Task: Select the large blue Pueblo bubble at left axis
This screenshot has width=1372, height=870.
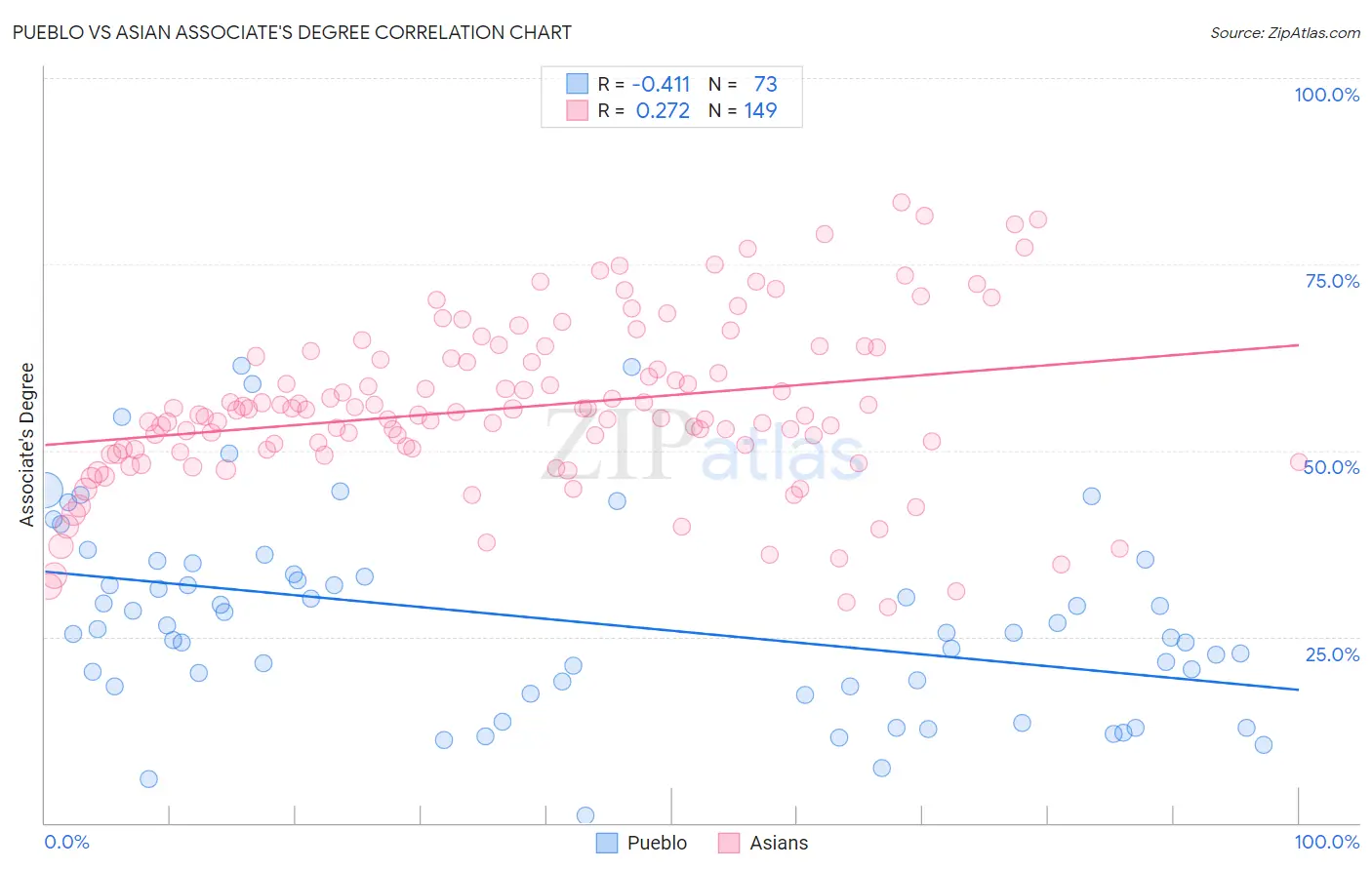Action: [43, 491]
